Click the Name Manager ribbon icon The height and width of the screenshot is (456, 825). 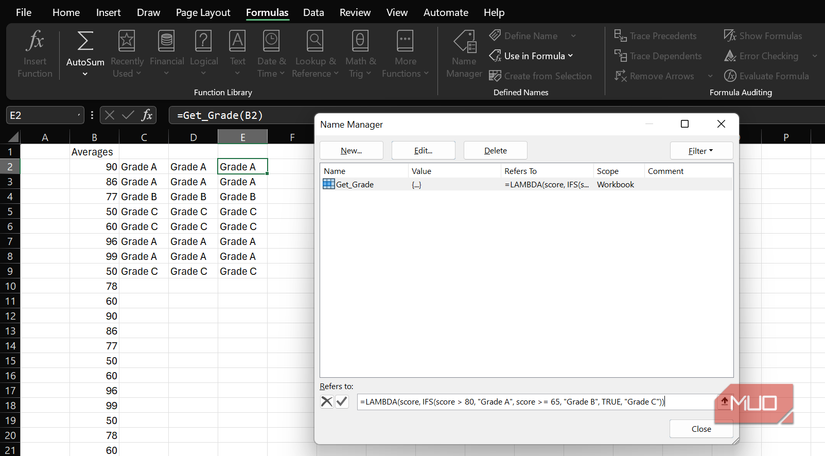[464, 53]
